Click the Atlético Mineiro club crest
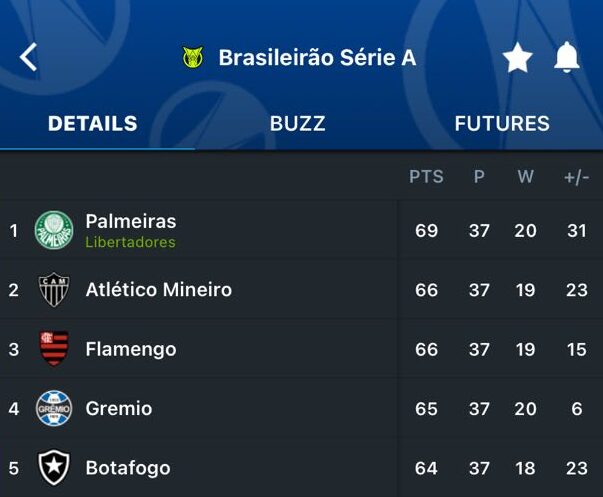603x497 pixels. (x=54, y=290)
